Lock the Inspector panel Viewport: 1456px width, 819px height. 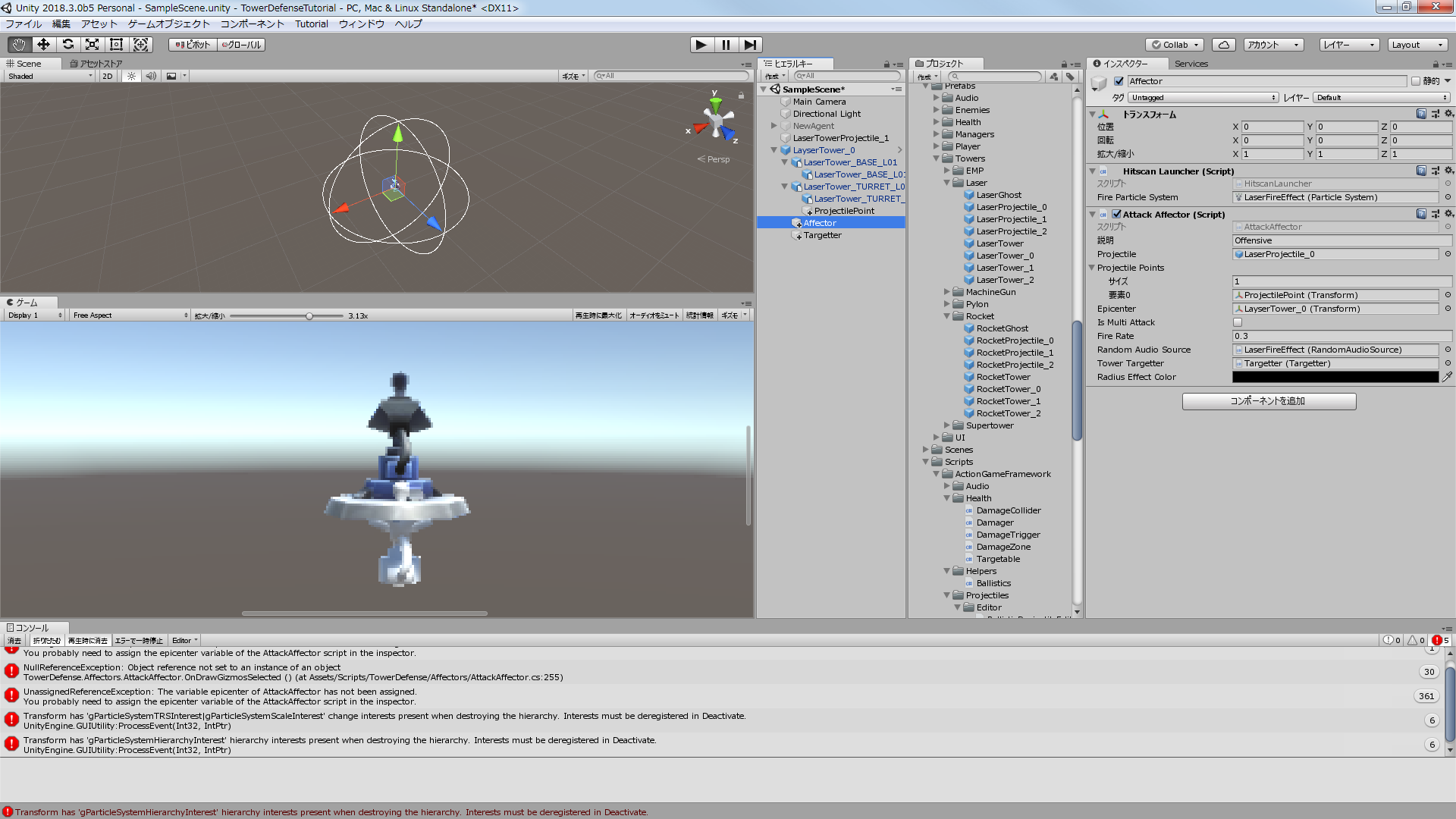coord(1436,64)
